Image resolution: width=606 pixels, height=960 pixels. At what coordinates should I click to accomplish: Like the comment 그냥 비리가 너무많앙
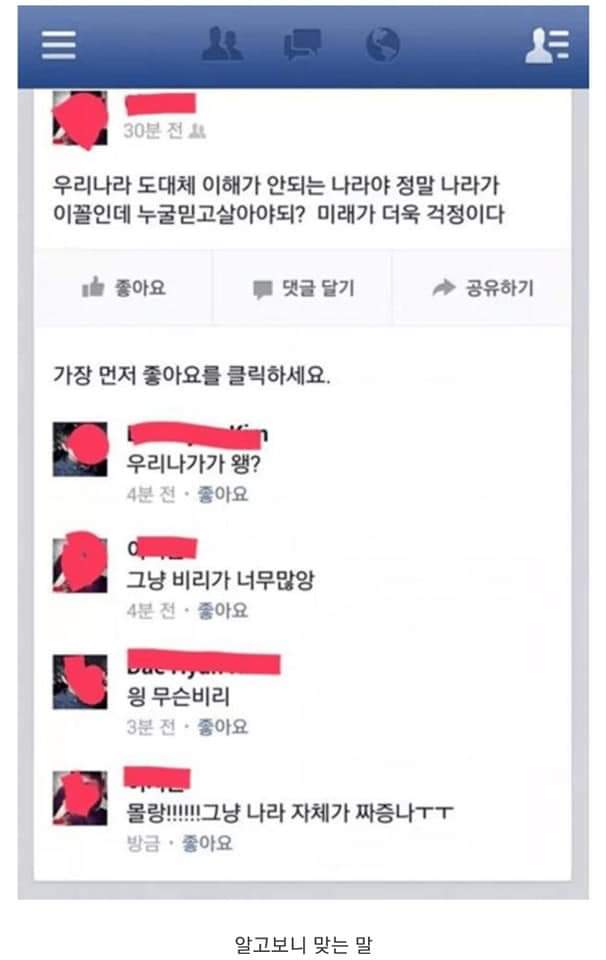[222, 610]
